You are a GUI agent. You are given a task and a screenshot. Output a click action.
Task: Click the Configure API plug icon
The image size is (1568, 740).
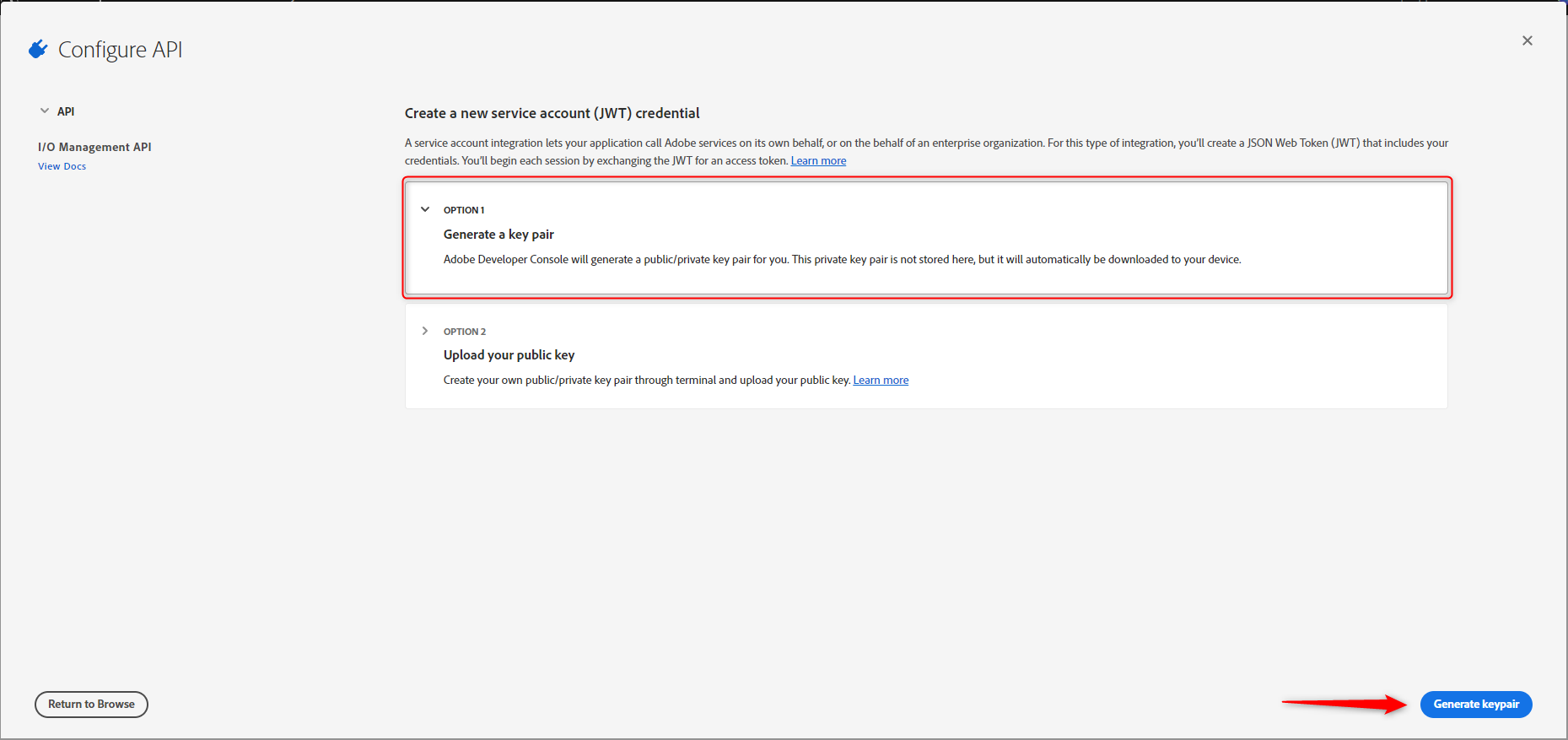[38, 50]
